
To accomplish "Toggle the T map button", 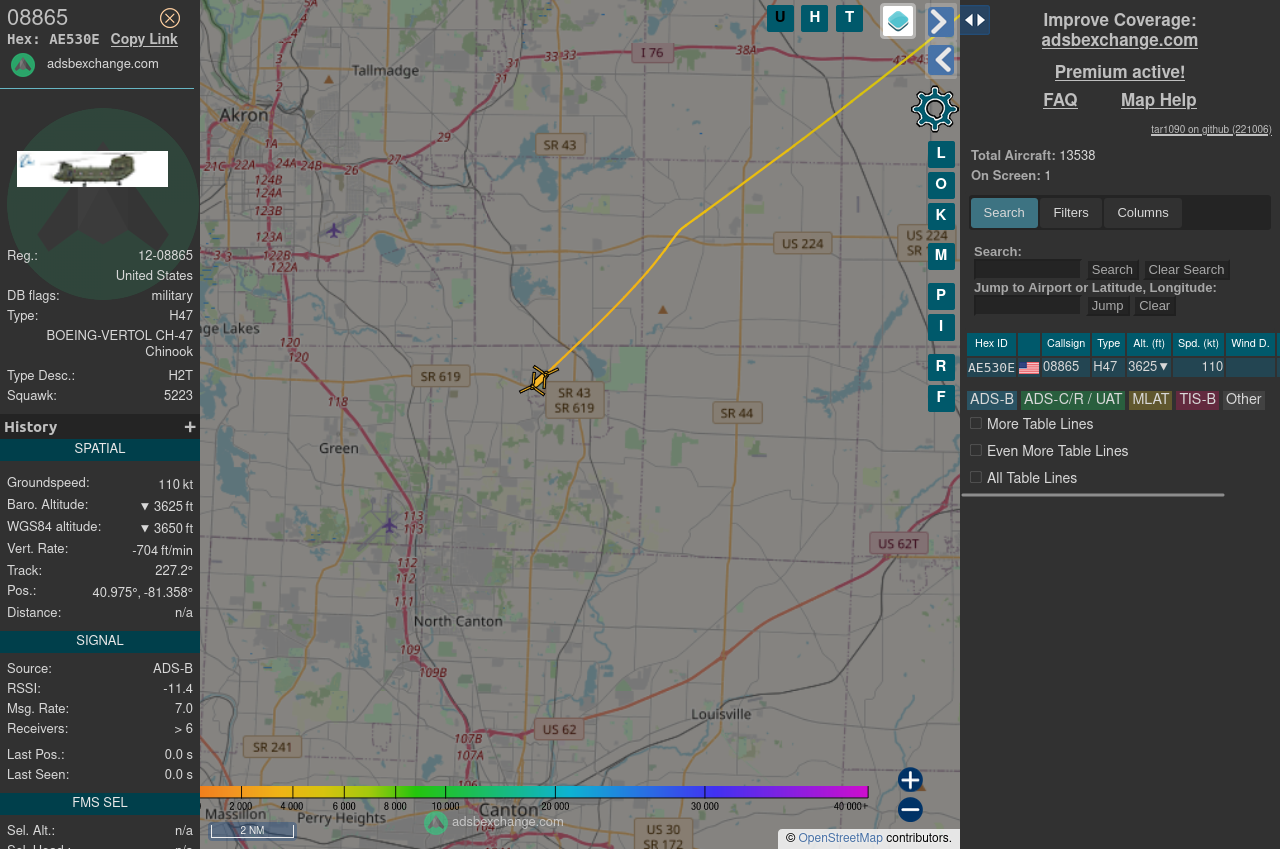I will [x=849, y=18].
